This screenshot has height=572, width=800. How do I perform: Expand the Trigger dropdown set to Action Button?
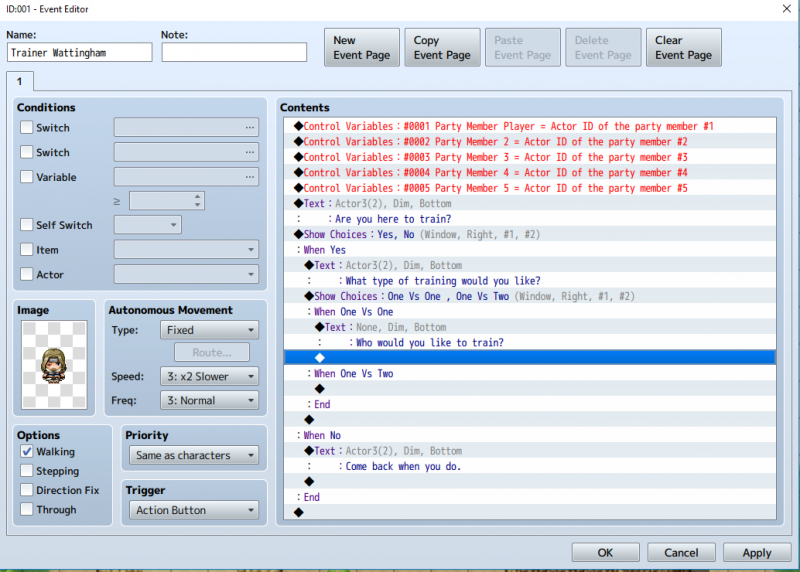coord(194,510)
